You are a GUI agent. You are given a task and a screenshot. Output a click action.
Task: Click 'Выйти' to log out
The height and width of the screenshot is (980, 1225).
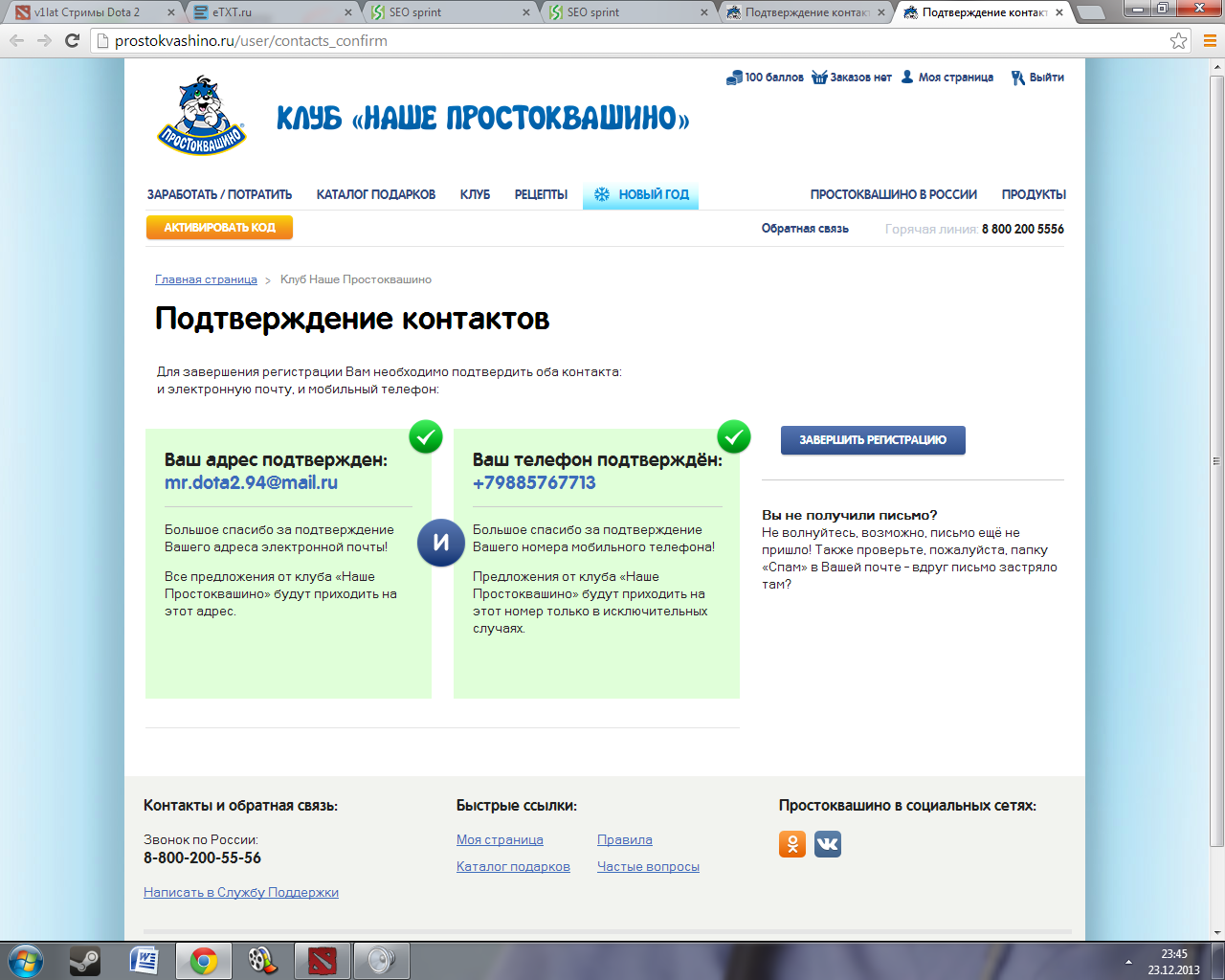[1037, 78]
